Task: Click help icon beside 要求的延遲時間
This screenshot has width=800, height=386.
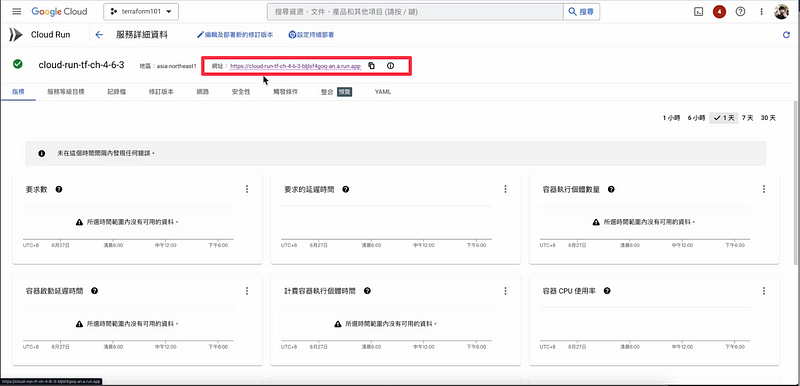Action: click(345, 189)
